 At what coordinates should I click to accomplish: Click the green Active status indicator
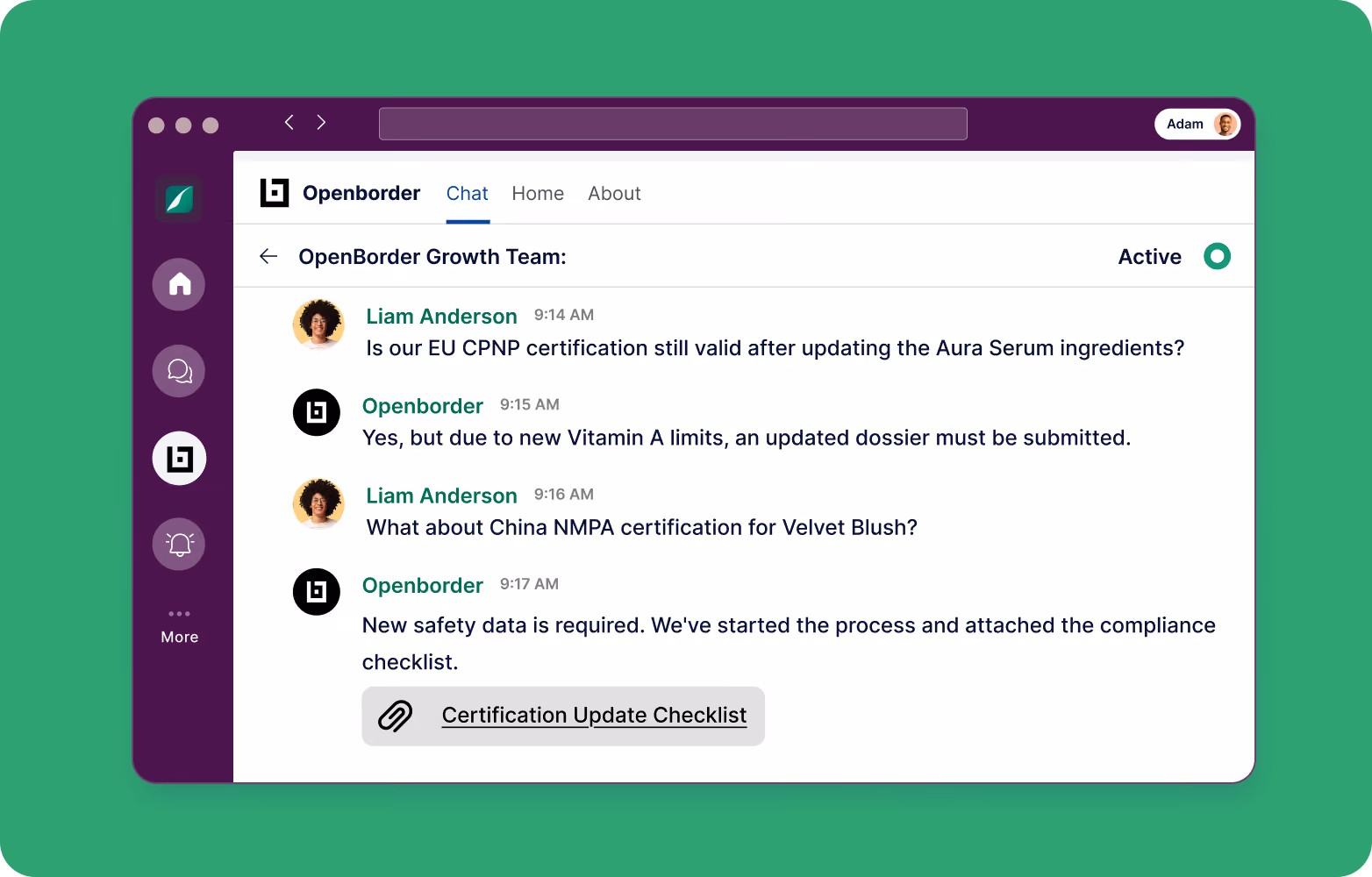pyautogui.click(x=1217, y=256)
